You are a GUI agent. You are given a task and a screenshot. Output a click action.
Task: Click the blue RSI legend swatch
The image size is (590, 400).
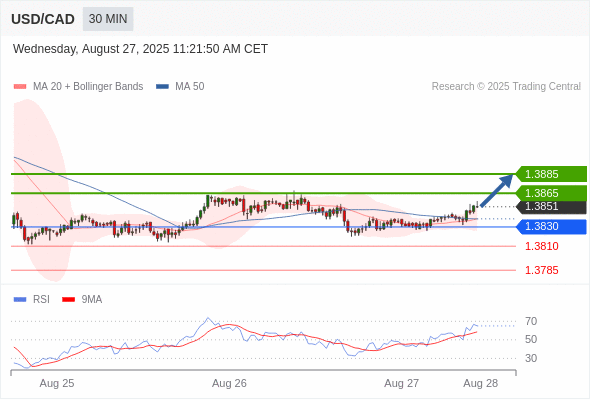tap(20, 300)
